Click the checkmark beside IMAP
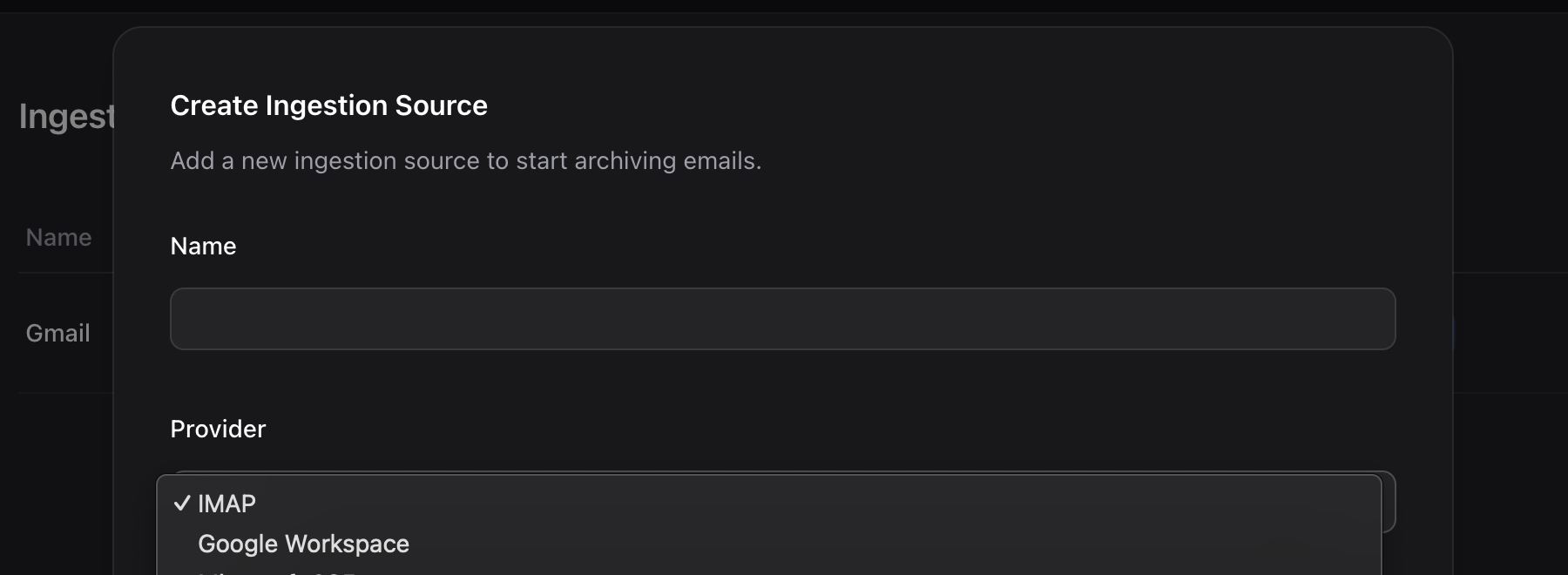The width and height of the screenshot is (1568, 575). (x=182, y=504)
